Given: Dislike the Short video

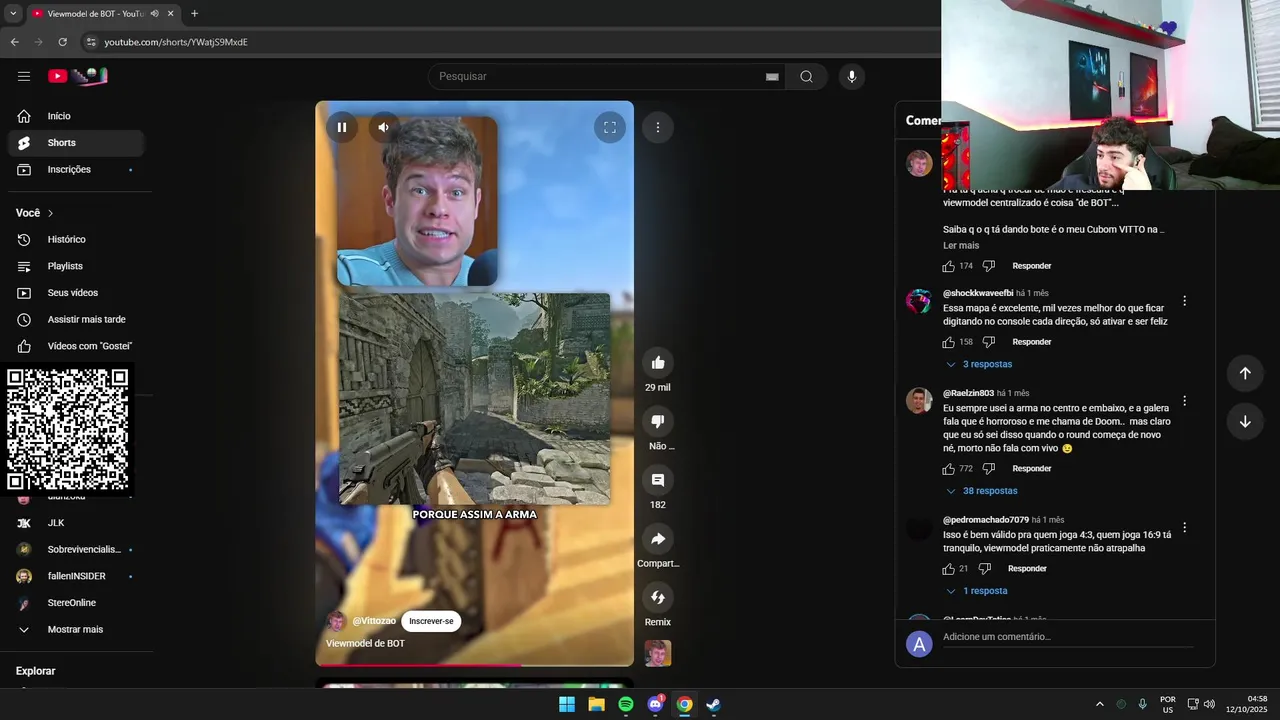Looking at the screenshot, I should pyautogui.click(x=658, y=422).
